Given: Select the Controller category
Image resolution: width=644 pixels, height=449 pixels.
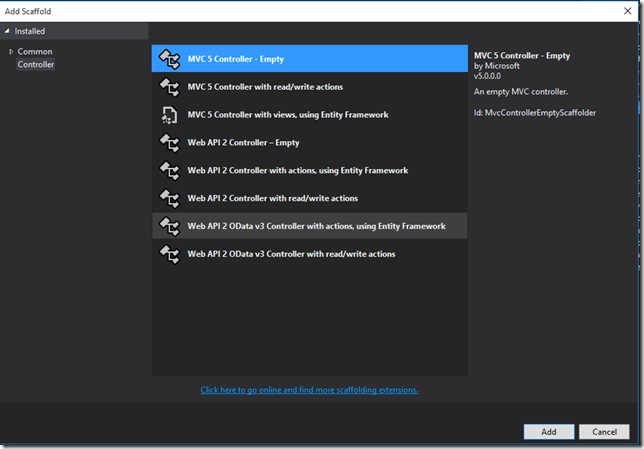Looking at the screenshot, I should tap(36, 64).
